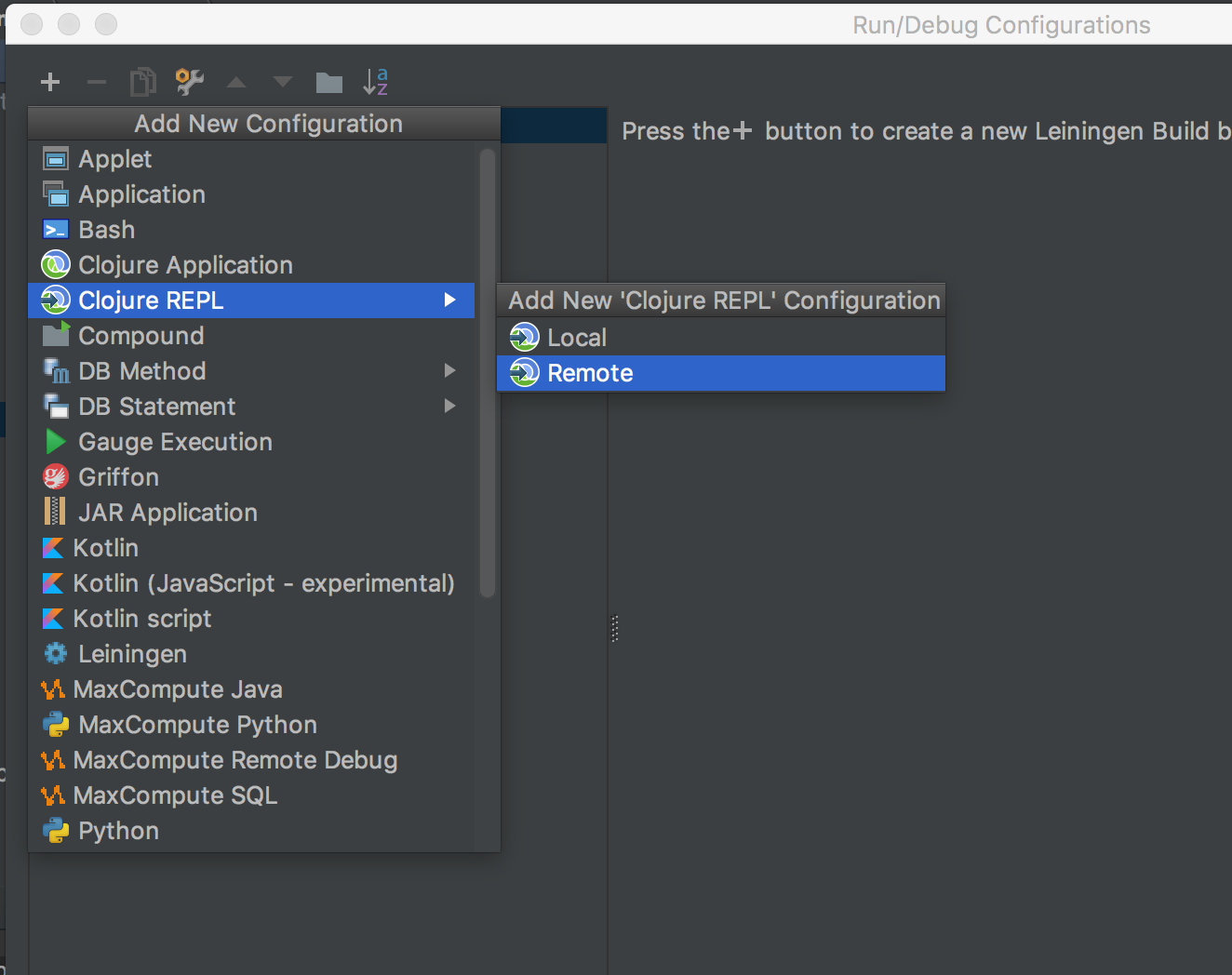Click the Sort Configurations alphabetically icon
The height and width of the screenshot is (975, 1232).
[375, 82]
